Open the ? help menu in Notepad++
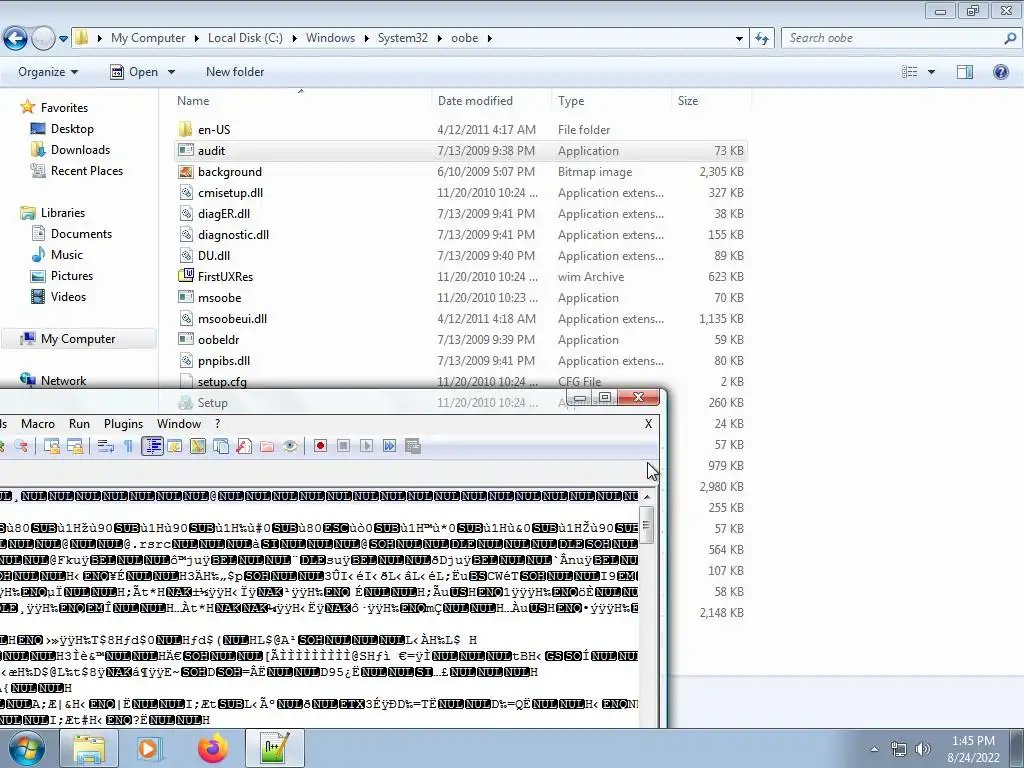Image resolution: width=1024 pixels, height=768 pixels. click(217, 424)
